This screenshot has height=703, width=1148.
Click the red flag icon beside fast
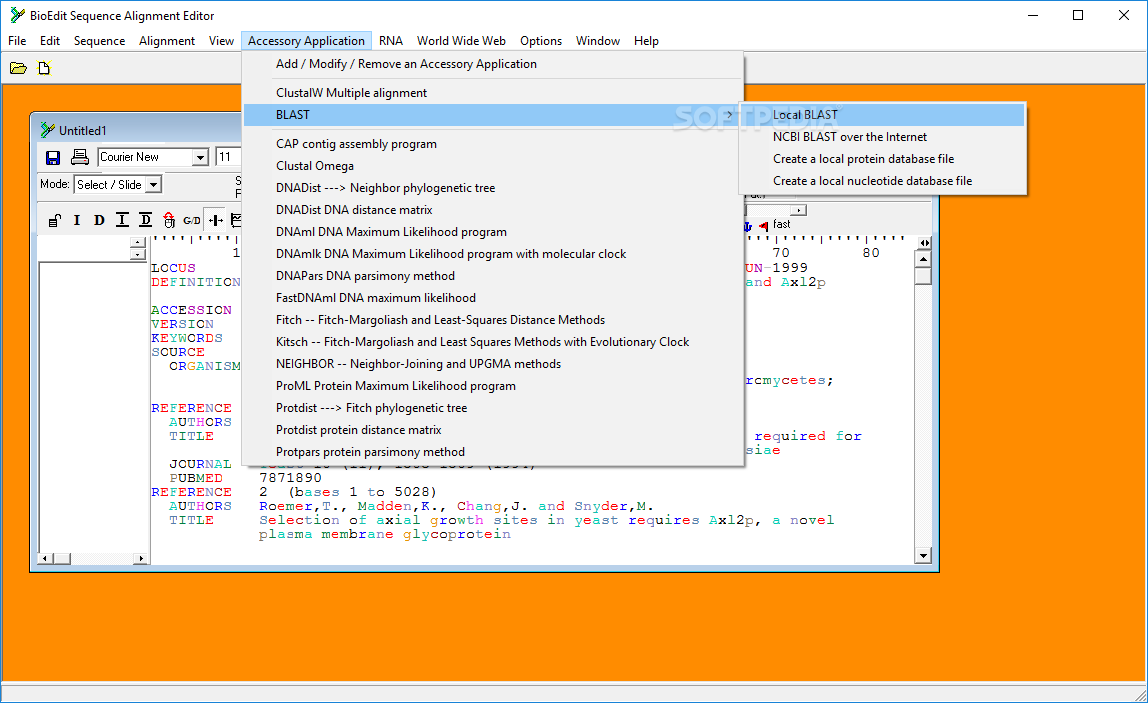tap(764, 226)
